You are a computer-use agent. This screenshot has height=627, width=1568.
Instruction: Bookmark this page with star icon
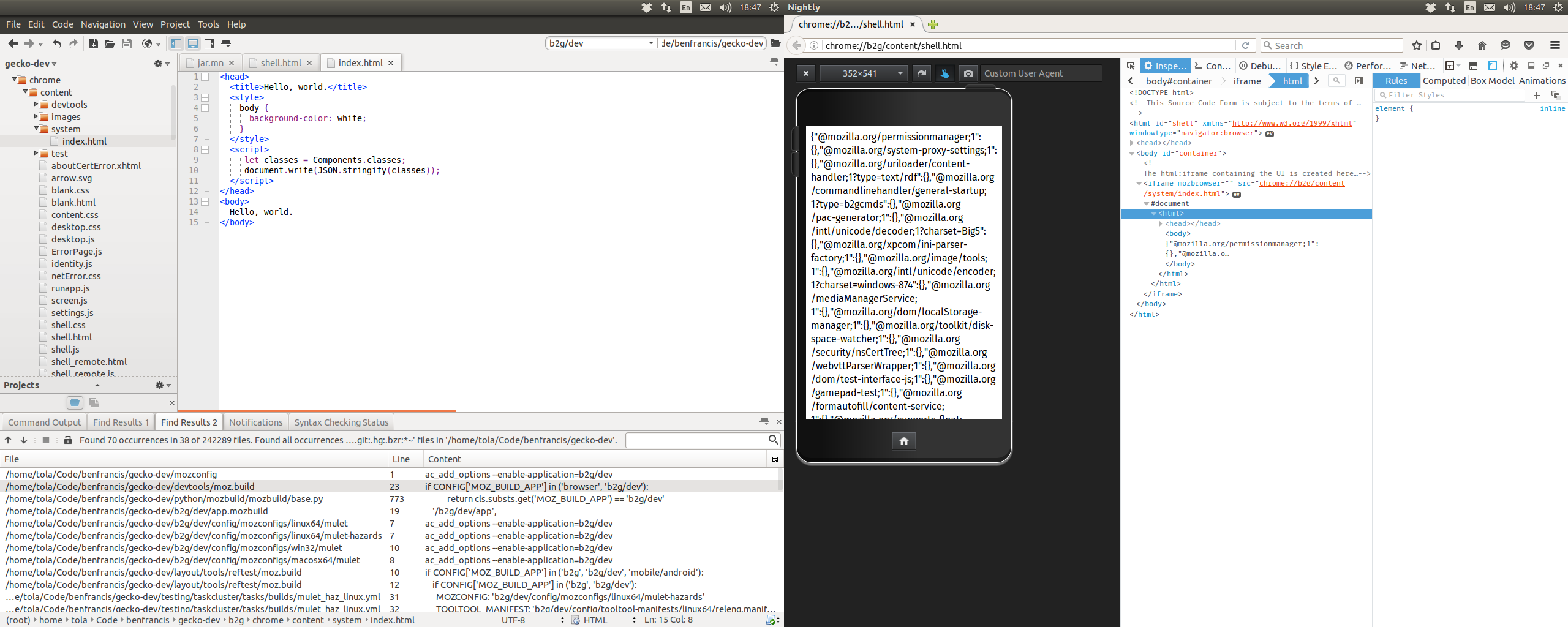1417,45
